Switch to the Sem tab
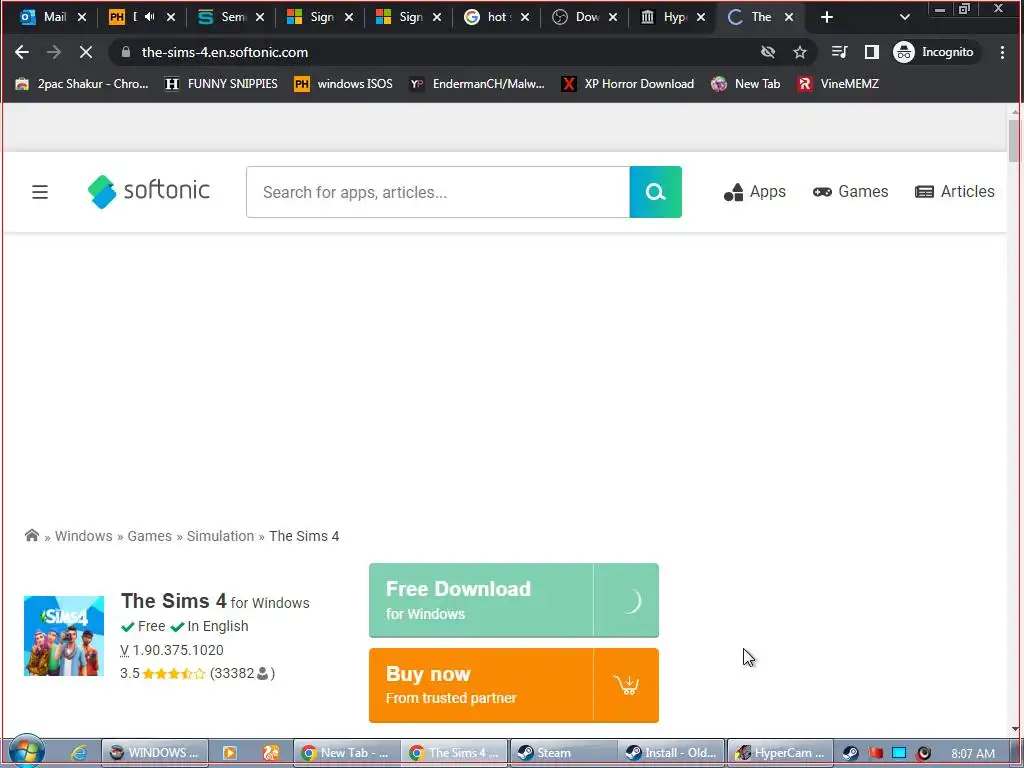Screen dimensions: 1024x768 click(230, 18)
